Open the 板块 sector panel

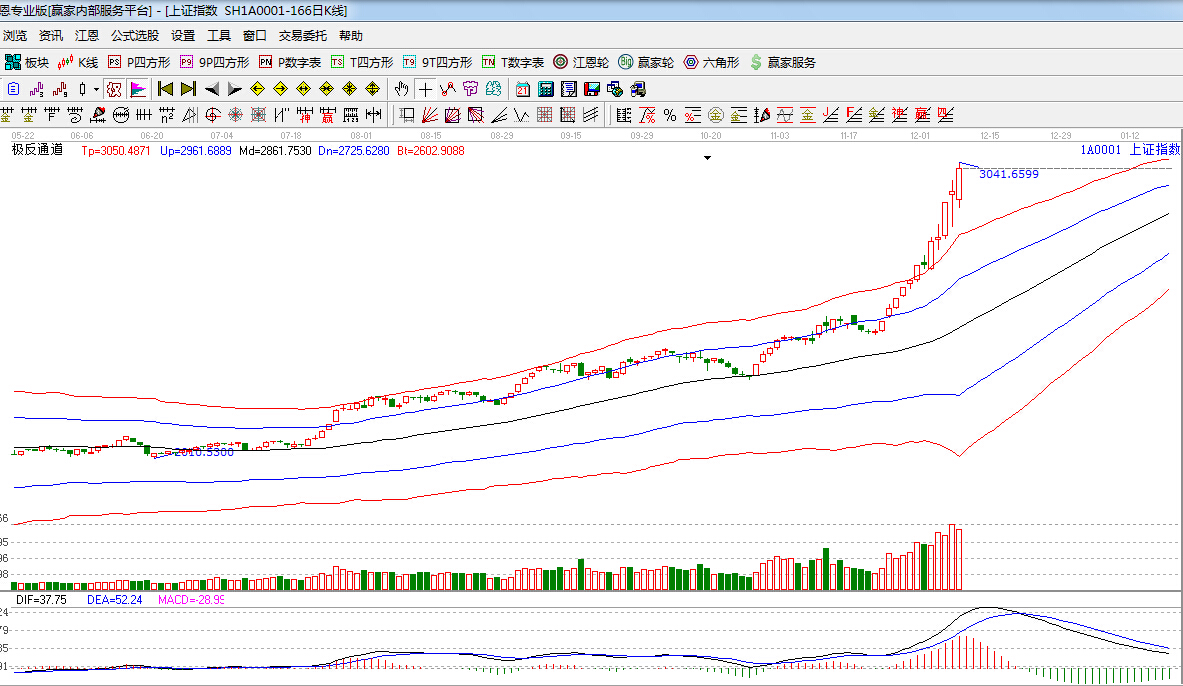pos(26,62)
